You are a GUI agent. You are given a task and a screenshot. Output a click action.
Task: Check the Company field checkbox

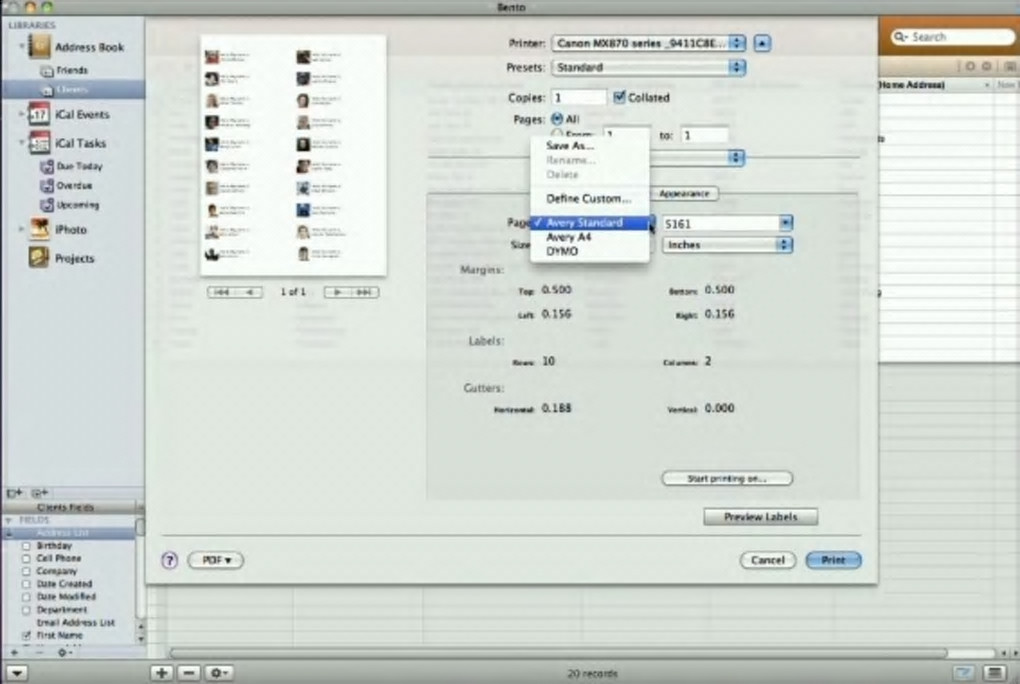pyautogui.click(x=26, y=571)
